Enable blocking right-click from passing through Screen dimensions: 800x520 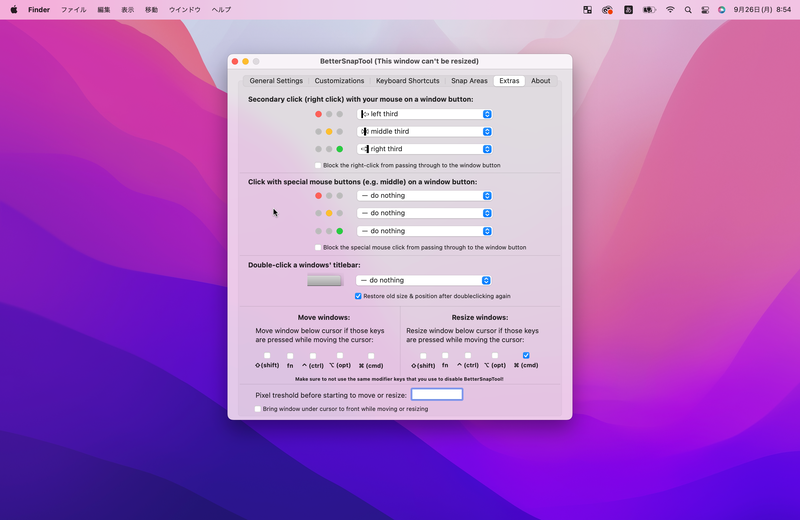pyautogui.click(x=318, y=165)
